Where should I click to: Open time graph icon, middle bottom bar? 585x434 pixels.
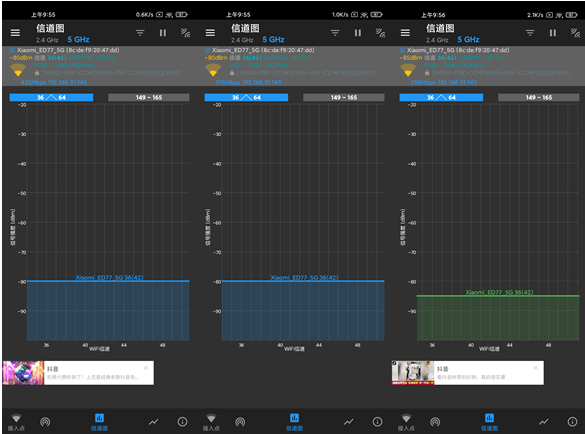pyautogui.click(x=349, y=422)
